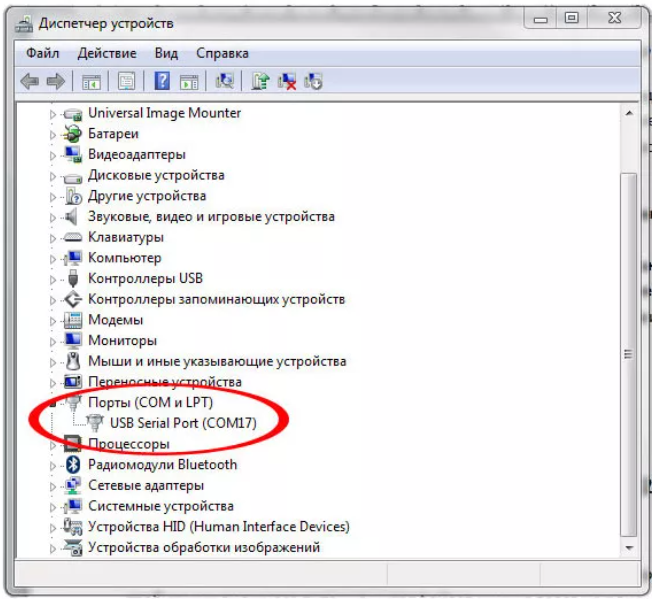
Task: Close the Диспетчер устройств window
Action: 614,18
